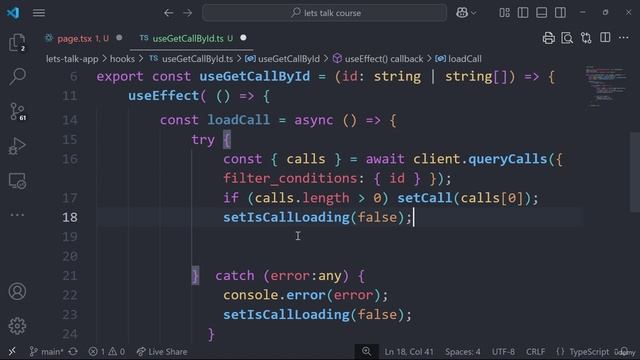Click the find-in-file preview icon in editor toolbar
Viewport: 640px width, 360px height.
[x=567, y=38]
